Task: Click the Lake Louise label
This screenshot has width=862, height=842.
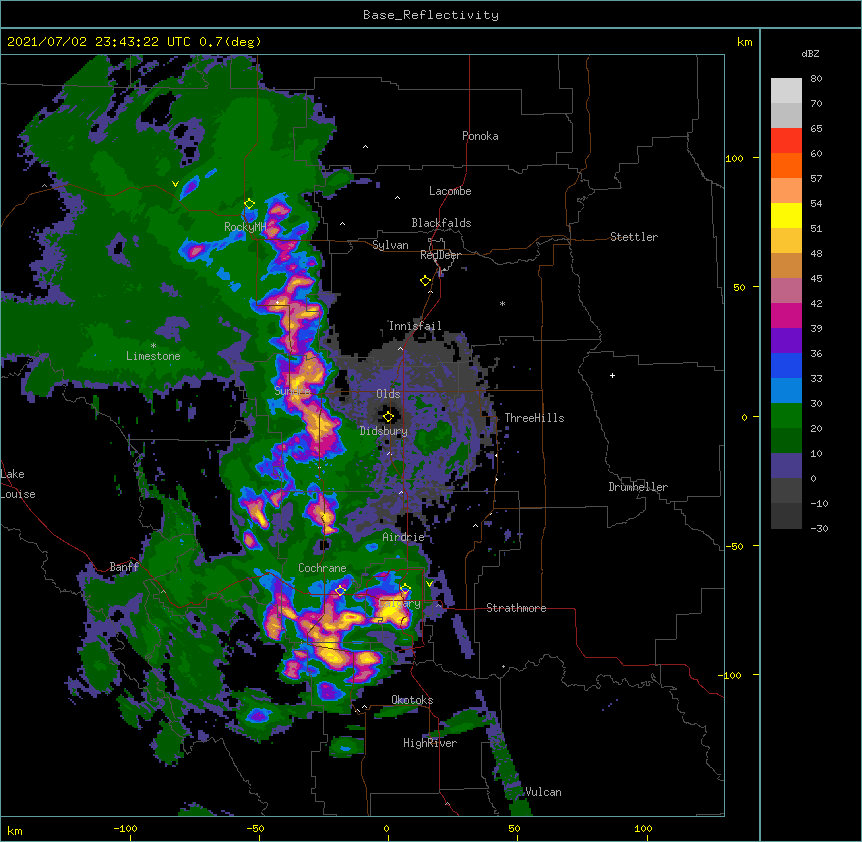Action: point(18,484)
